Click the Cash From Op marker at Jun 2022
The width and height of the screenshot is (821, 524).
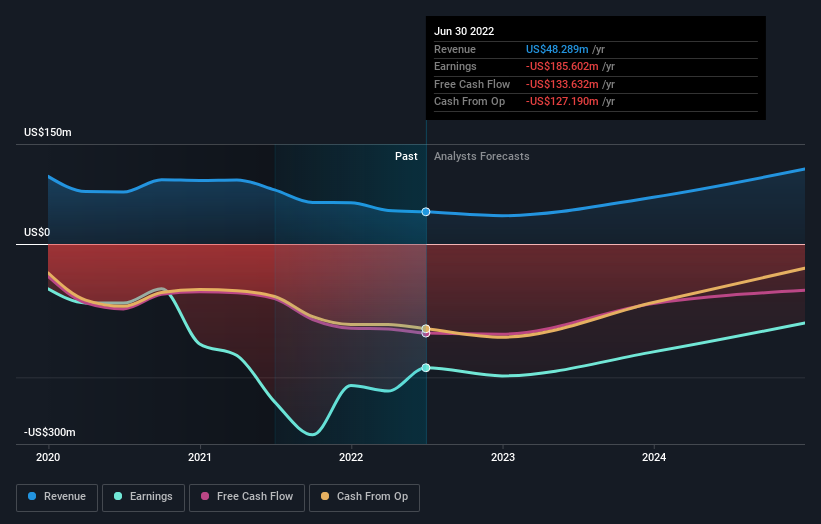[426, 329]
